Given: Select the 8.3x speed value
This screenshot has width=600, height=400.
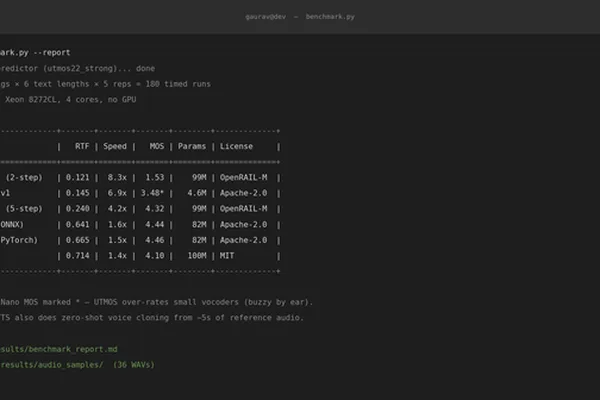Looking at the screenshot, I should 117,178.
